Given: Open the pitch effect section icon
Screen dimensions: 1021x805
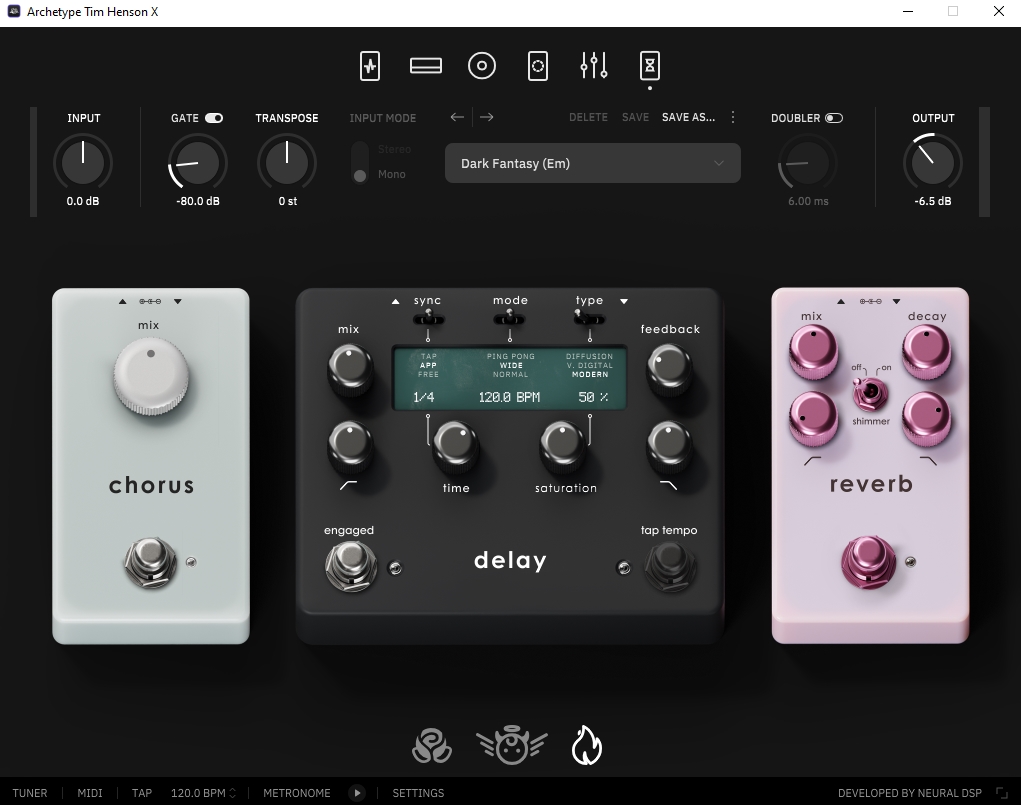Looking at the screenshot, I should point(370,66).
